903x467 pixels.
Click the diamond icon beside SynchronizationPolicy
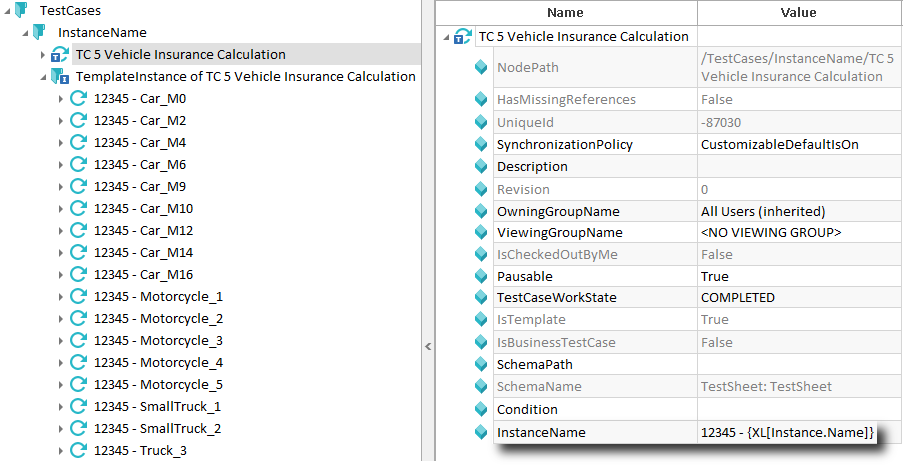pyautogui.click(x=482, y=144)
